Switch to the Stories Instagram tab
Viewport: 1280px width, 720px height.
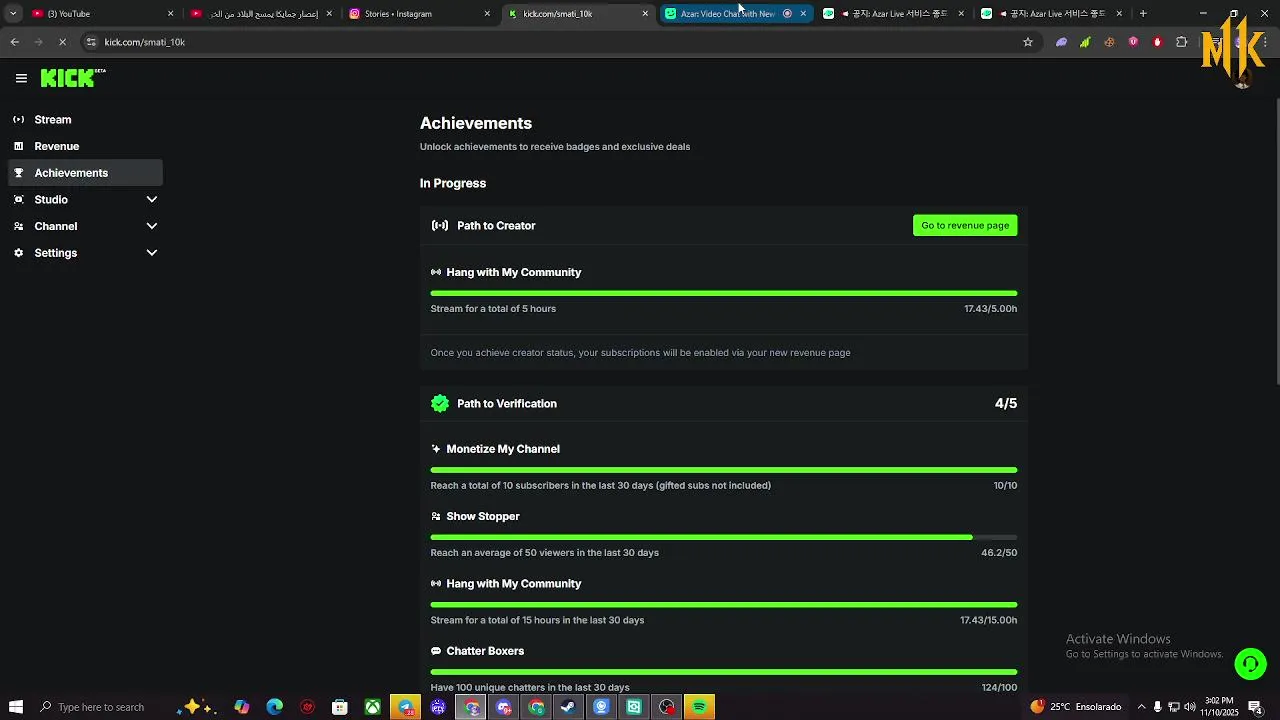coord(419,14)
